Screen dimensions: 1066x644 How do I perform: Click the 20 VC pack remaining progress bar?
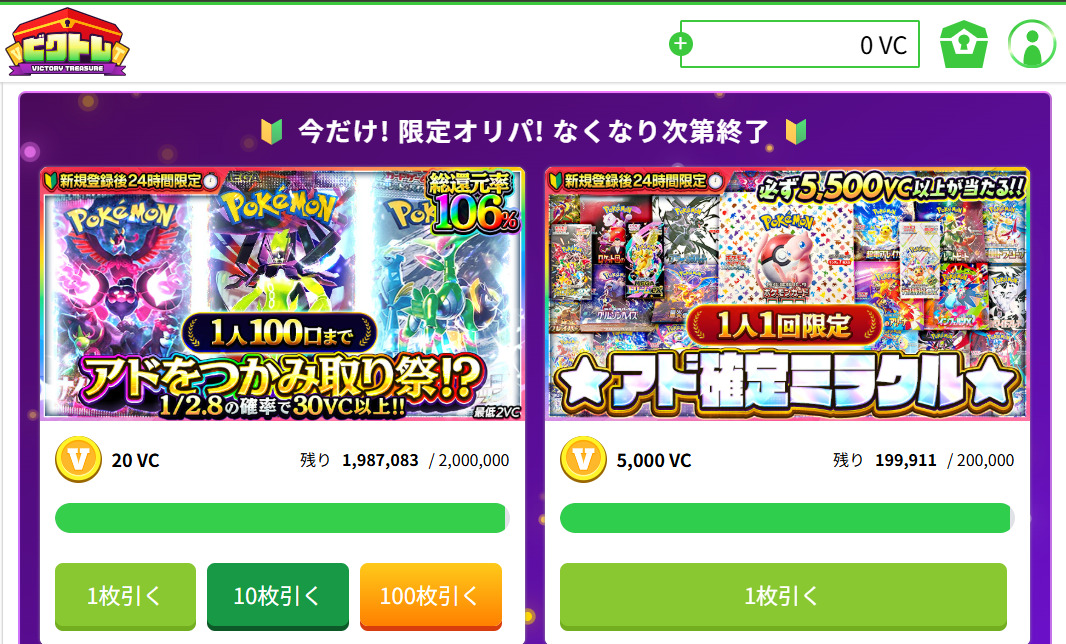pos(282,518)
